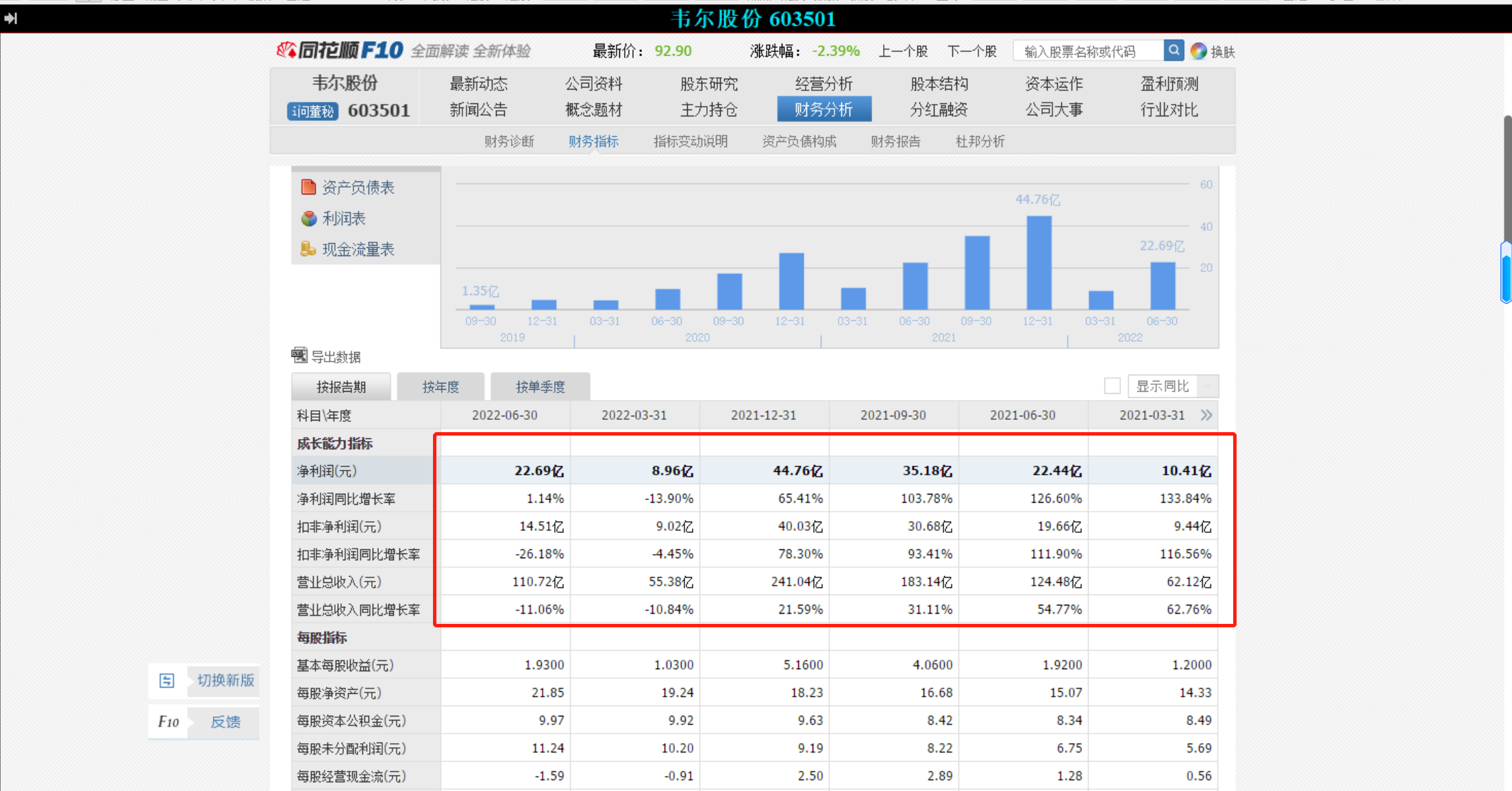Click the 2022-06-30 column header
1512x791 pixels.
(x=505, y=415)
